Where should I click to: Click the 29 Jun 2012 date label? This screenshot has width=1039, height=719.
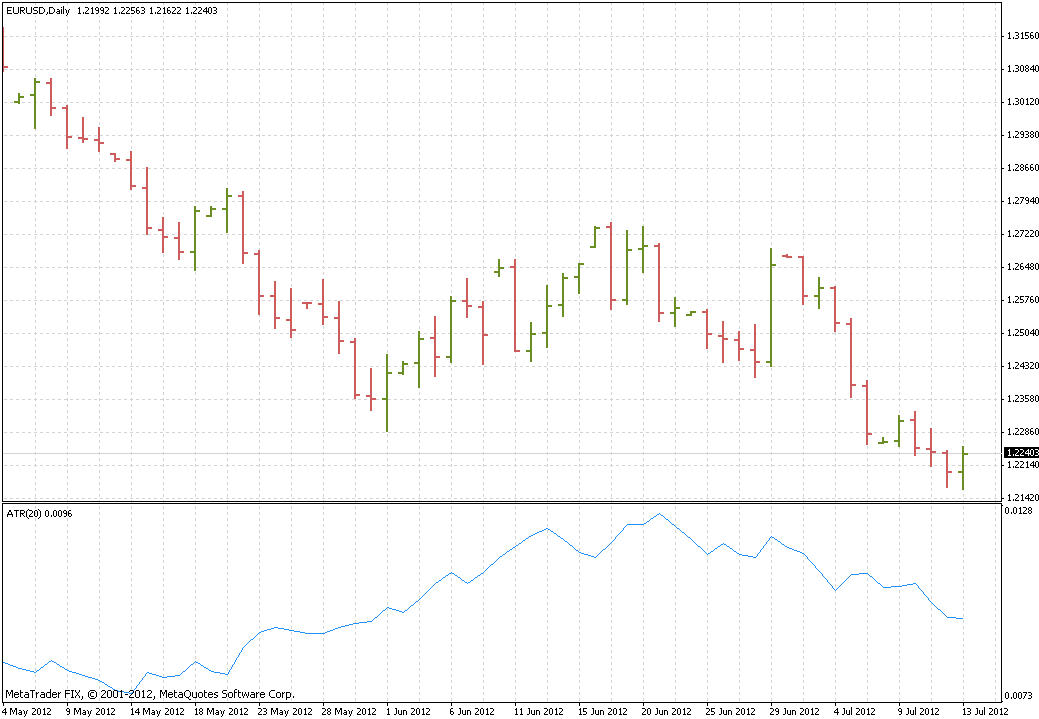coord(794,712)
